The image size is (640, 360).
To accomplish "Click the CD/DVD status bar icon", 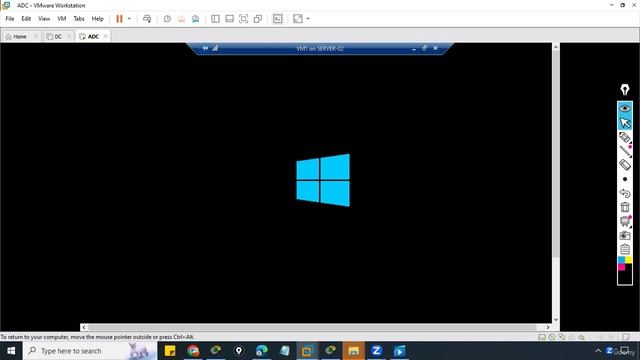I will click(552, 337).
